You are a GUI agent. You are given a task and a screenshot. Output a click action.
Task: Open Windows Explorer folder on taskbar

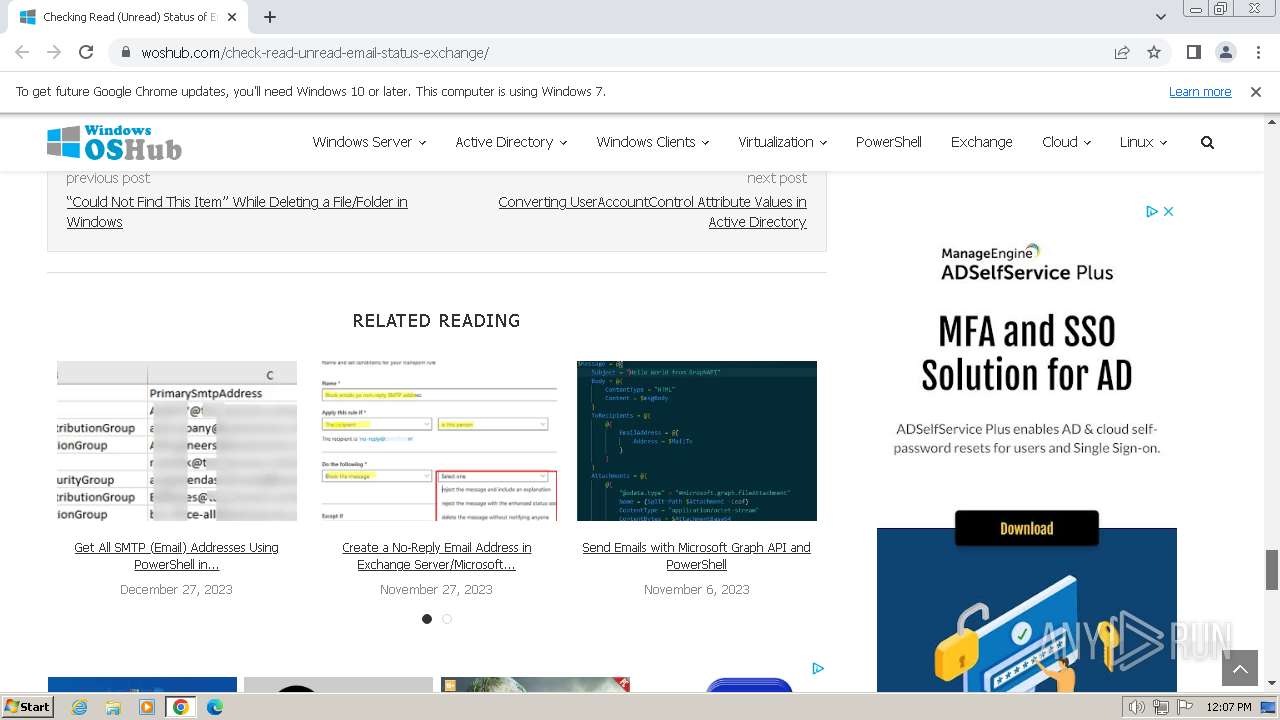113,707
